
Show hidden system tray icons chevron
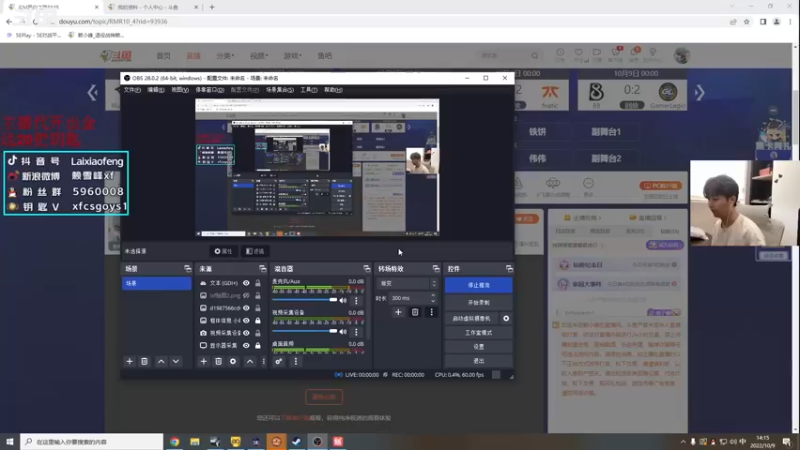click(683, 442)
